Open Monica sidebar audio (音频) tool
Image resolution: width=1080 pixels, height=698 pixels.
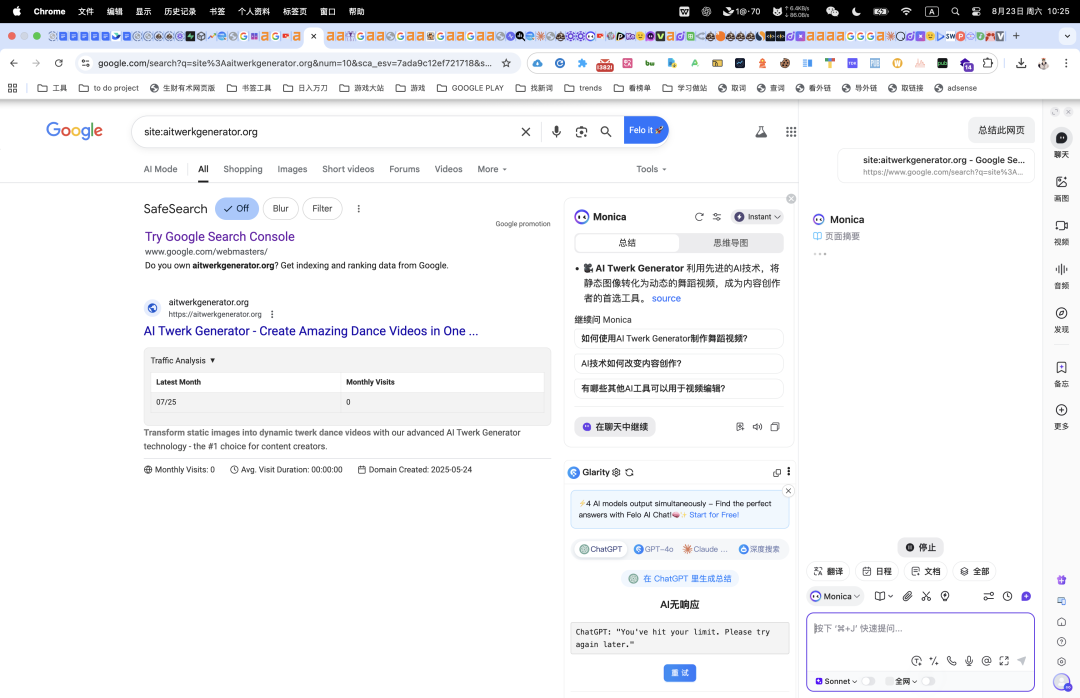click(1061, 269)
